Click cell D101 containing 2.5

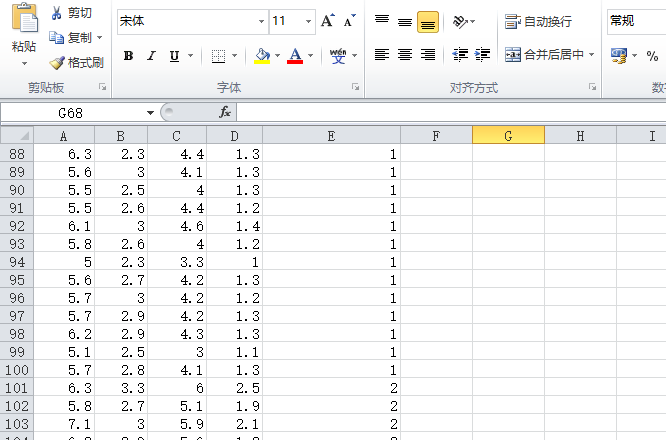tap(234, 388)
